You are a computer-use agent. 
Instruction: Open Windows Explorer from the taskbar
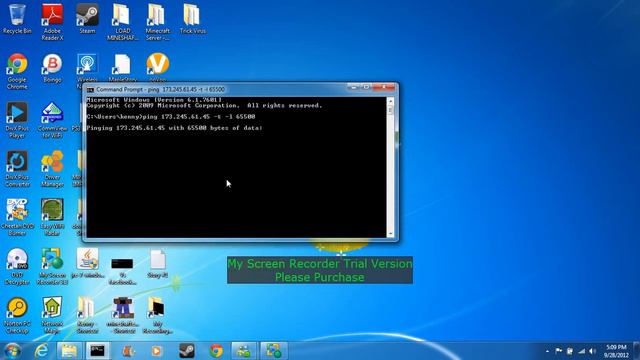tap(69, 351)
